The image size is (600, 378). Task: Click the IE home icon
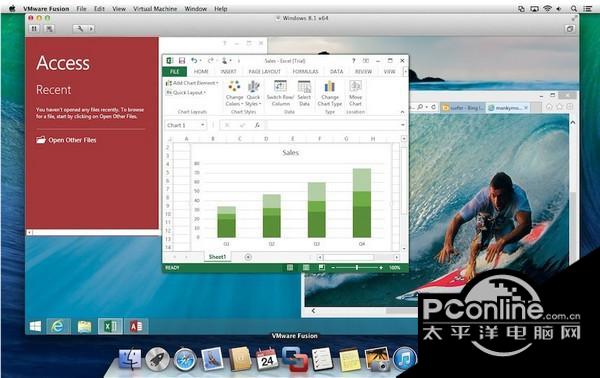pos(549,107)
